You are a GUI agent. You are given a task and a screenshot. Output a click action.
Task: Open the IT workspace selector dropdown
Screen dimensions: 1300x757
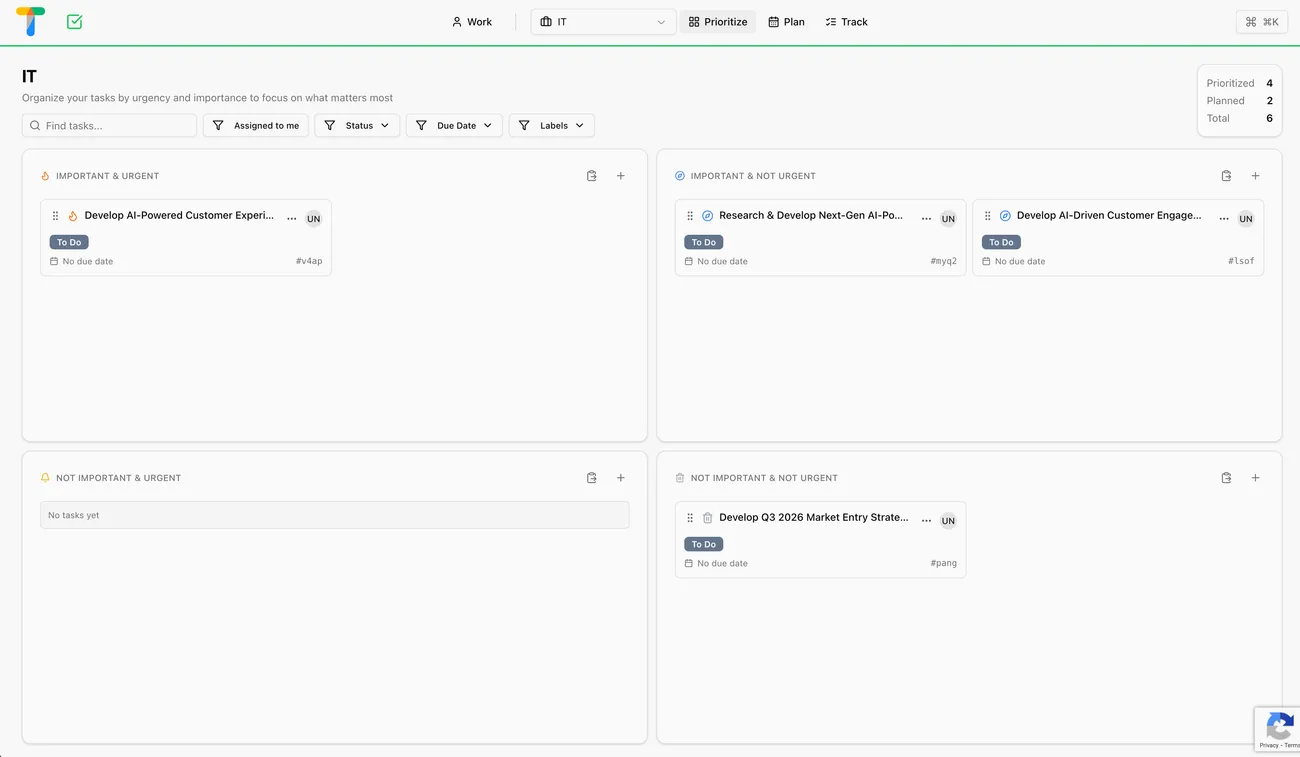603,22
